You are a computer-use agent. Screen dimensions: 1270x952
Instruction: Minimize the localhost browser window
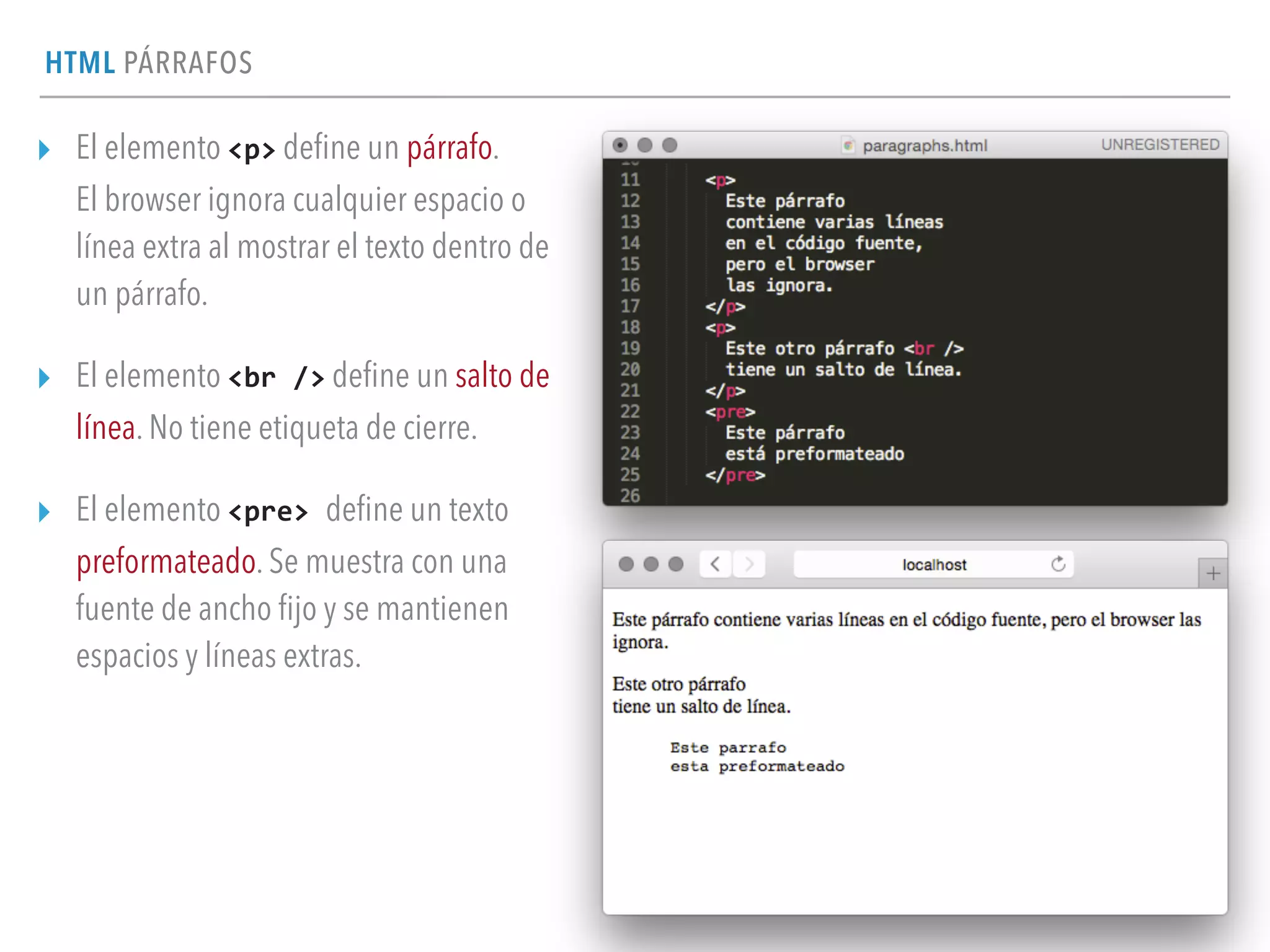coord(651,564)
